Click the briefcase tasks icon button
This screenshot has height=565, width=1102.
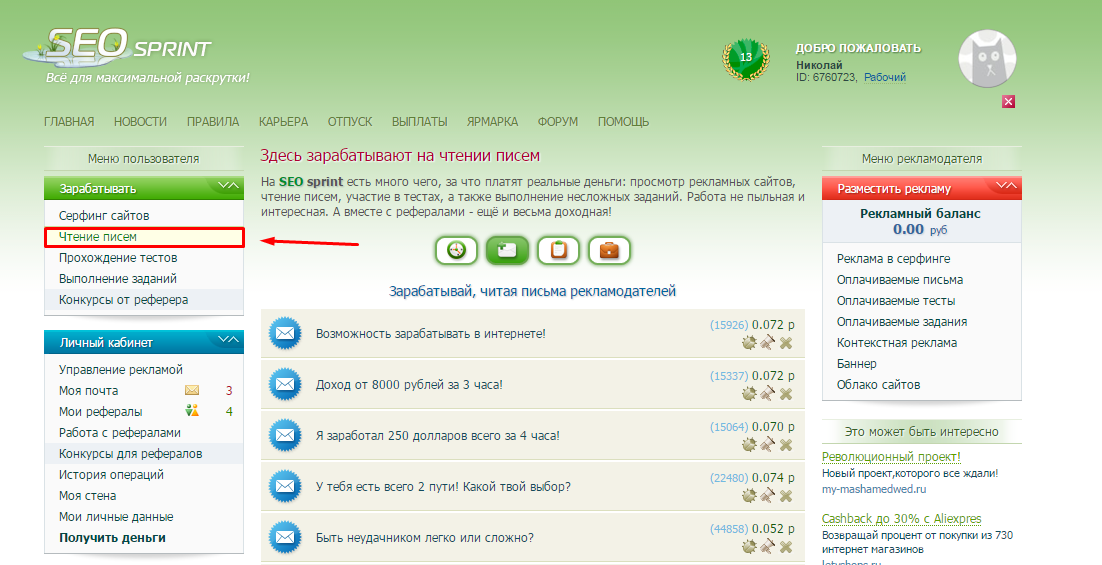(x=609, y=250)
